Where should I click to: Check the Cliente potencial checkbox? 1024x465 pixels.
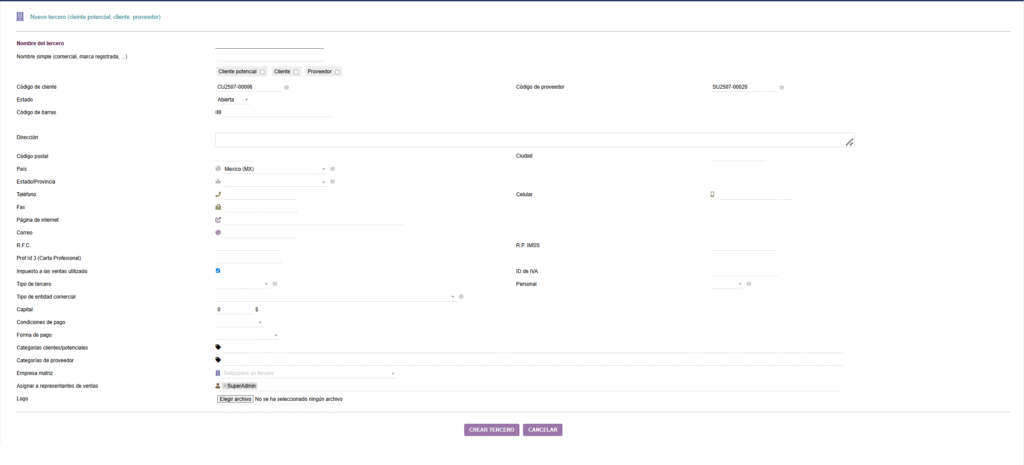(x=262, y=72)
